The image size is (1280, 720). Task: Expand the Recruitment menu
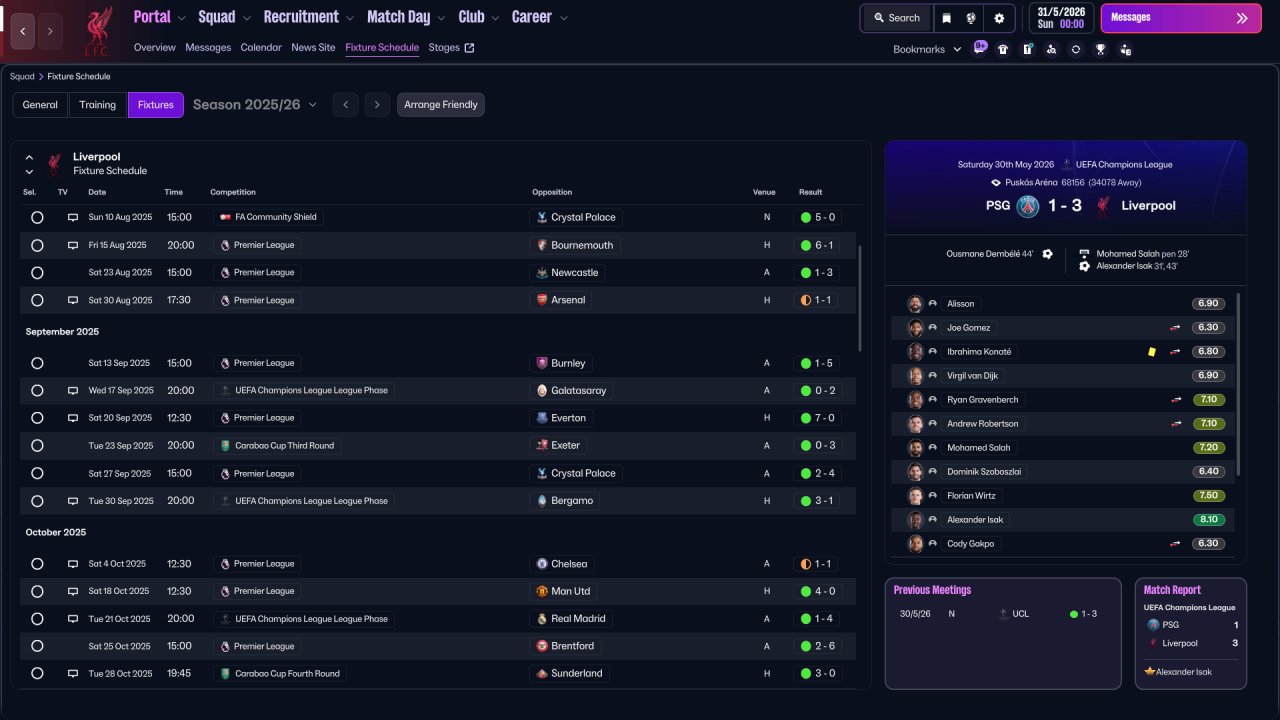click(308, 17)
